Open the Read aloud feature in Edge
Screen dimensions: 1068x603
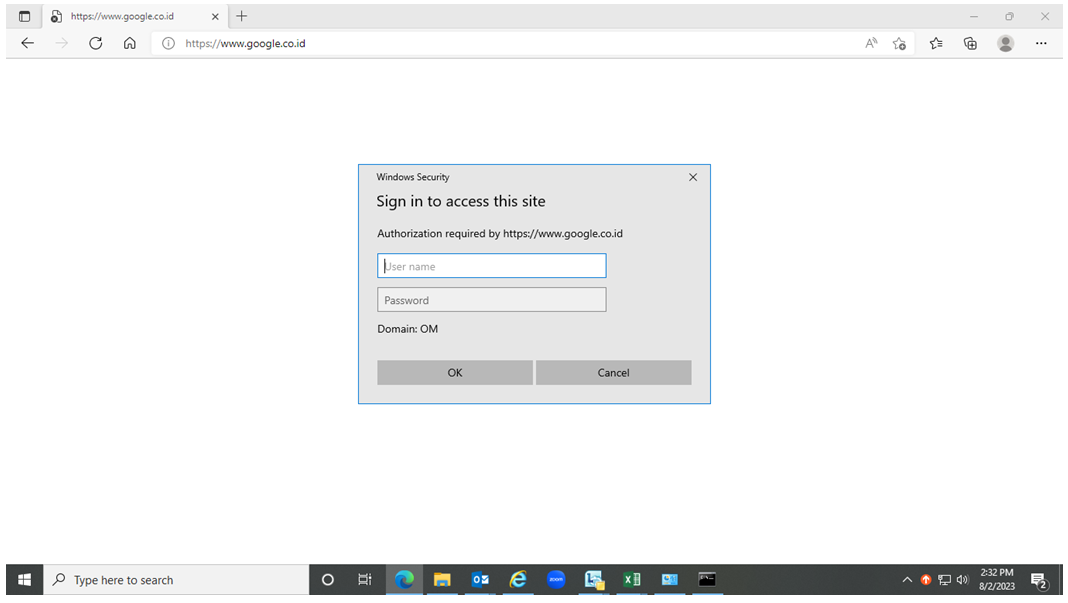coord(871,43)
